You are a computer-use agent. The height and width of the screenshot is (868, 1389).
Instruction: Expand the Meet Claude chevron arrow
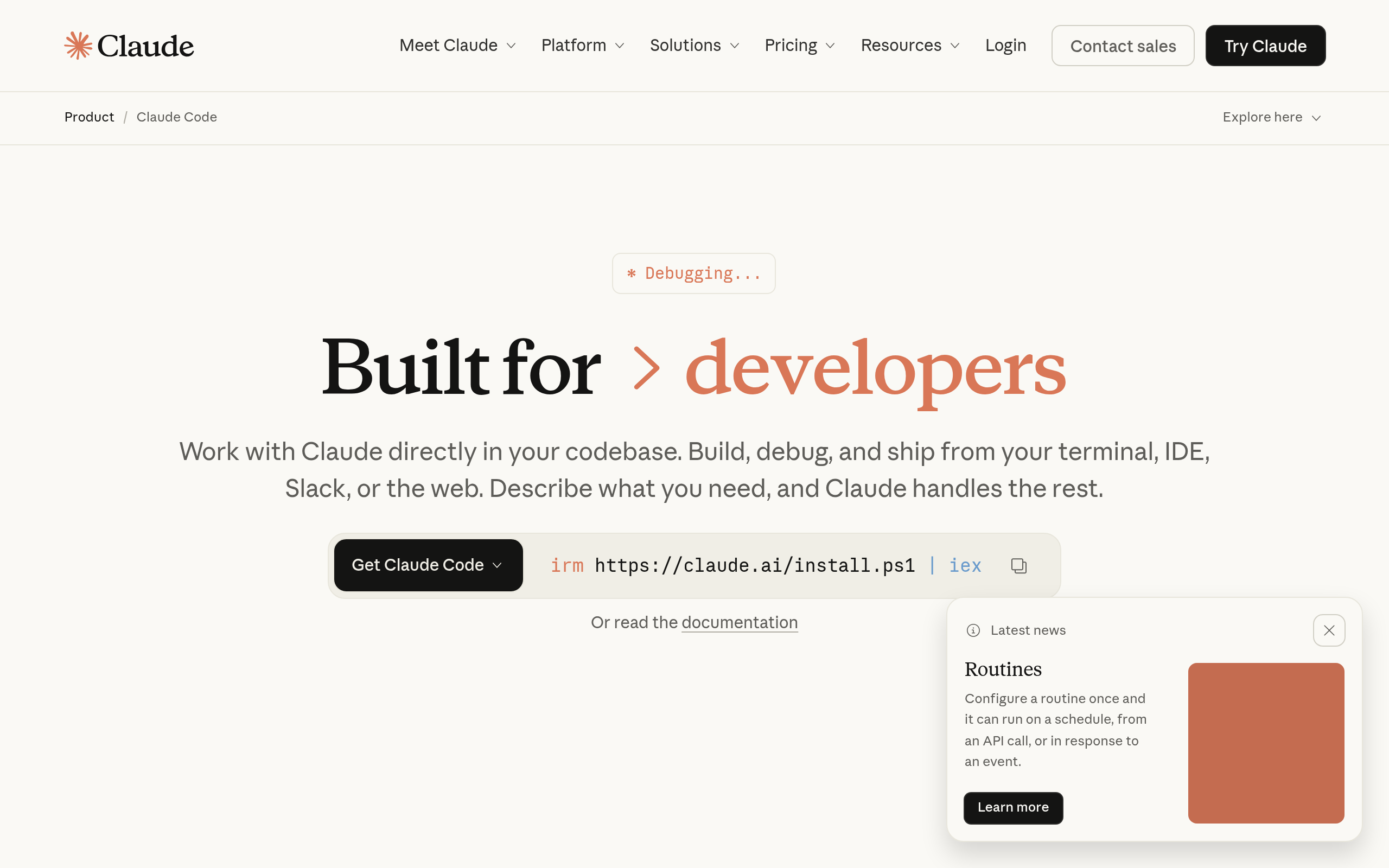511,46
